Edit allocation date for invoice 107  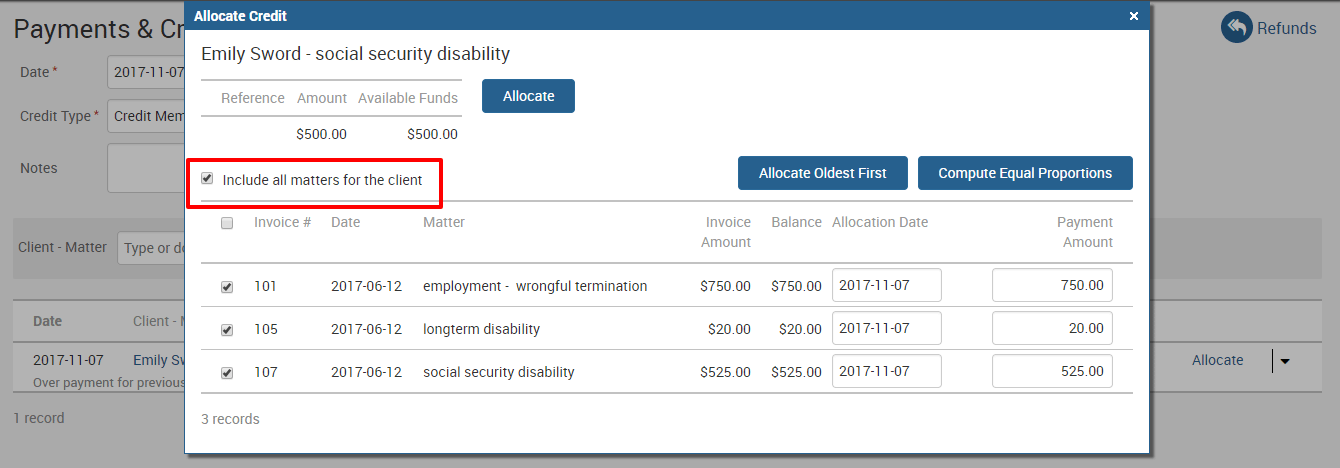(x=886, y=372)
